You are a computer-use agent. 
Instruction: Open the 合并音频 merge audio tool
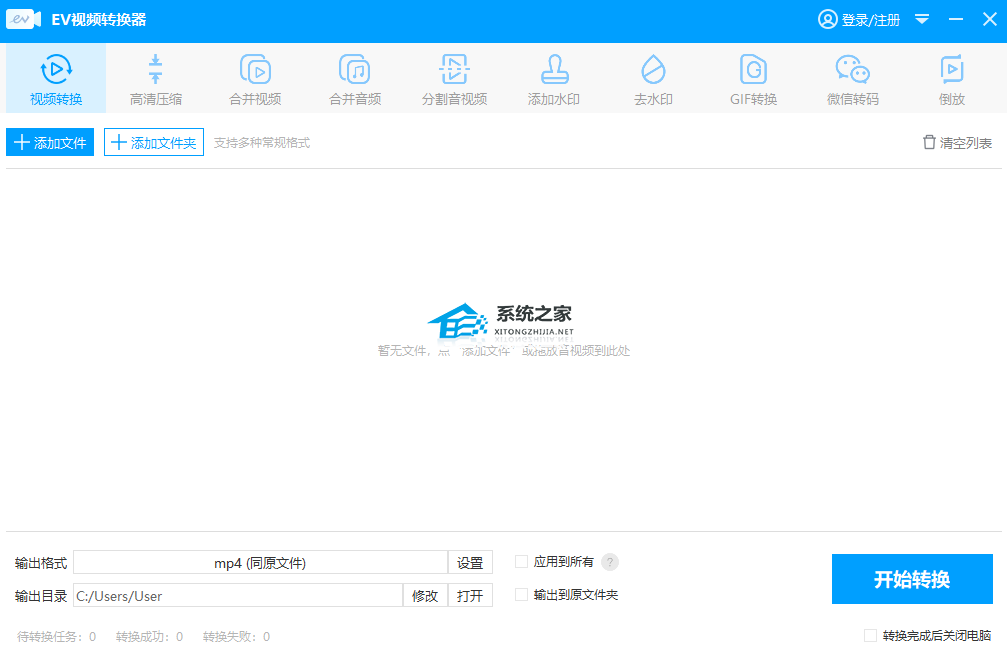tap(355, 78)
